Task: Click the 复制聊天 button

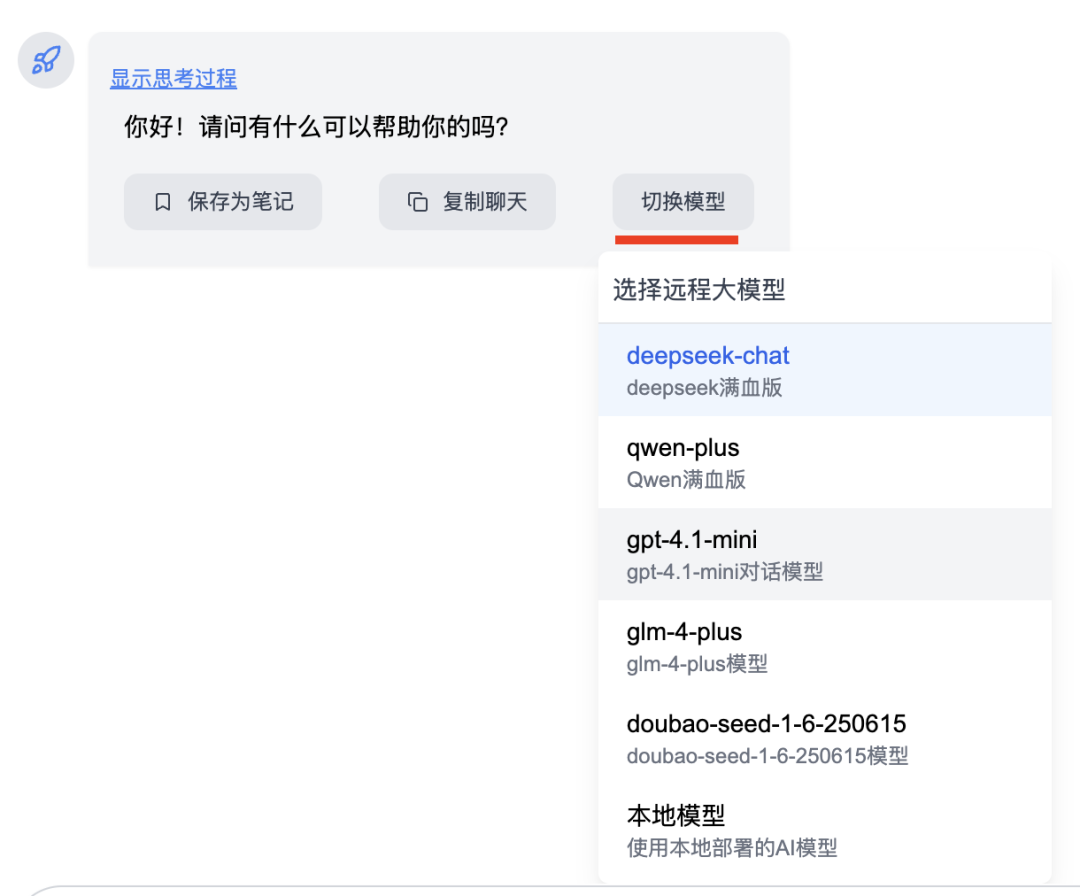Action: (x=467, y=202)
